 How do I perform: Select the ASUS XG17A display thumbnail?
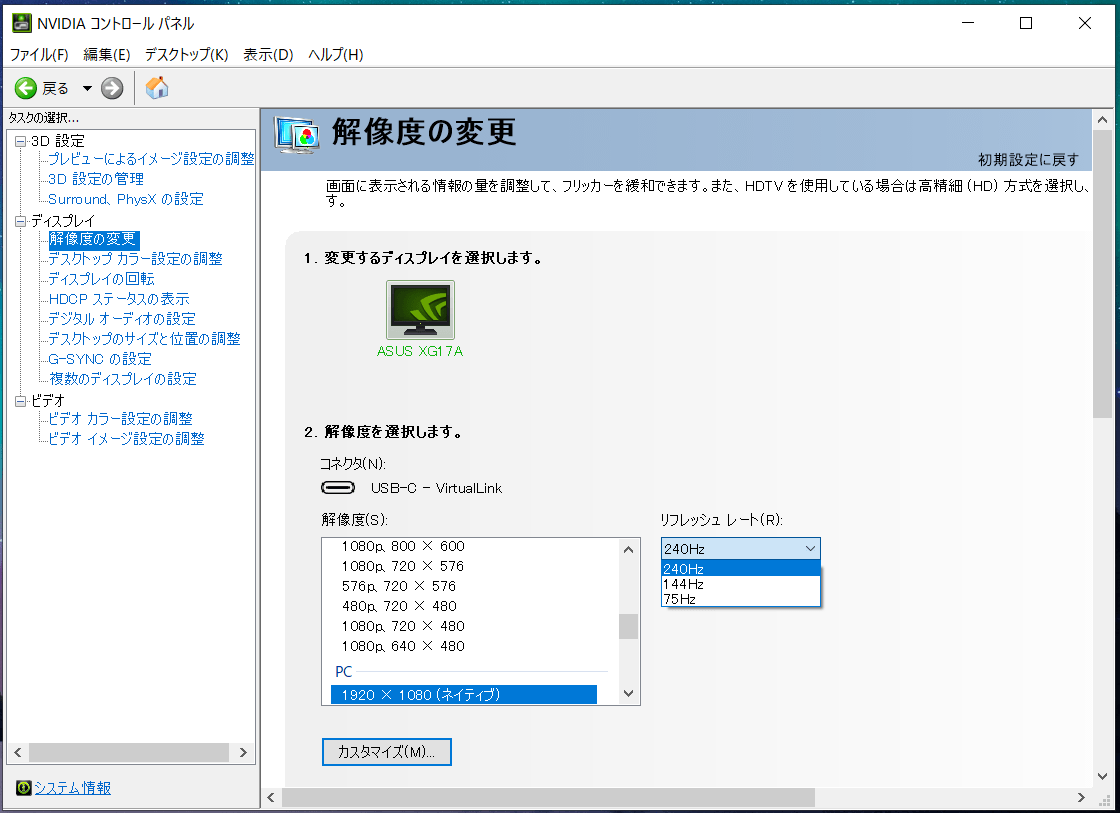(x=420, y=309)
